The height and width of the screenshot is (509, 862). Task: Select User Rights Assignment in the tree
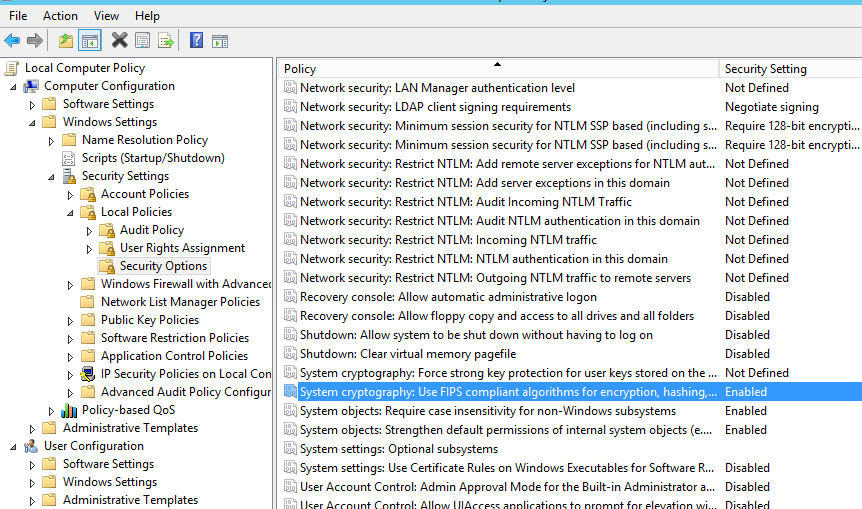point(182,248)
